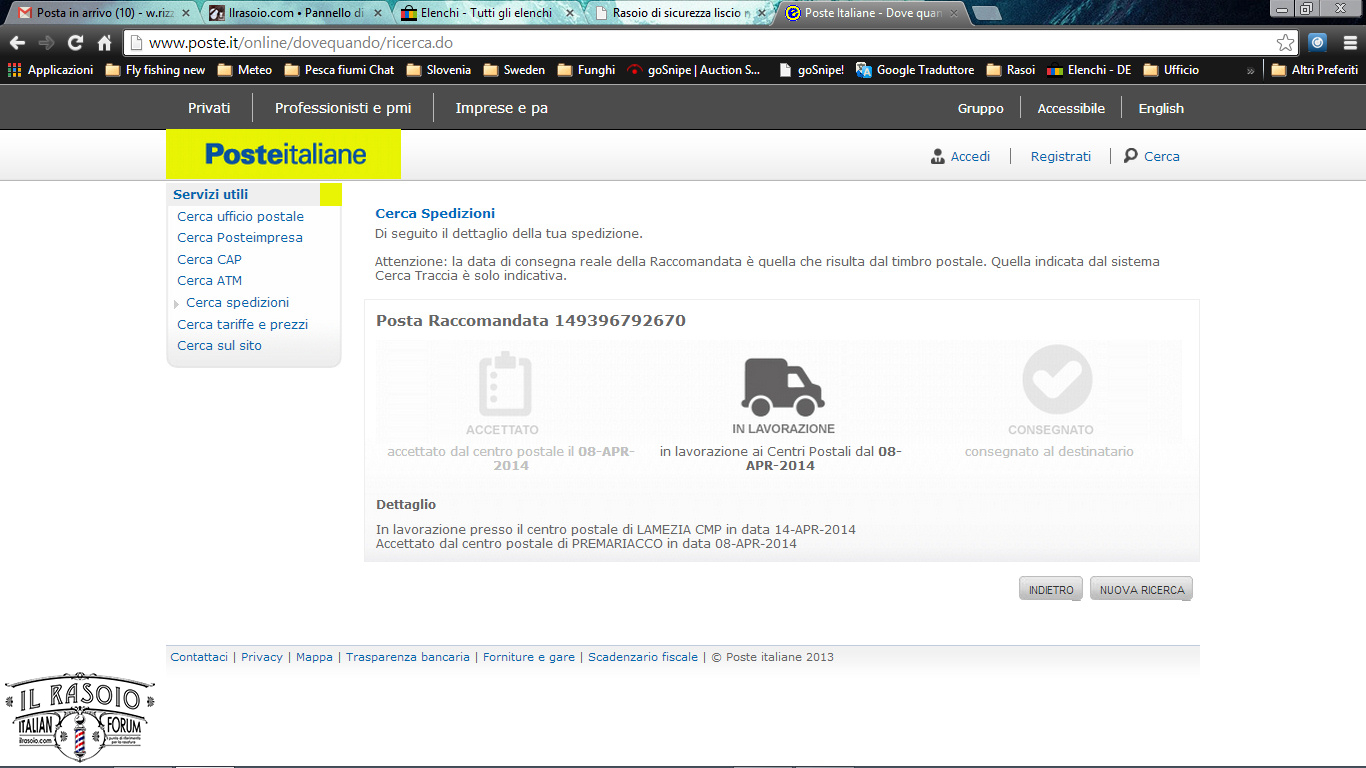Open the Altri Preferiti folder
The image size is (1366, 768).
pyautogui.click(x=1314, y=70)
